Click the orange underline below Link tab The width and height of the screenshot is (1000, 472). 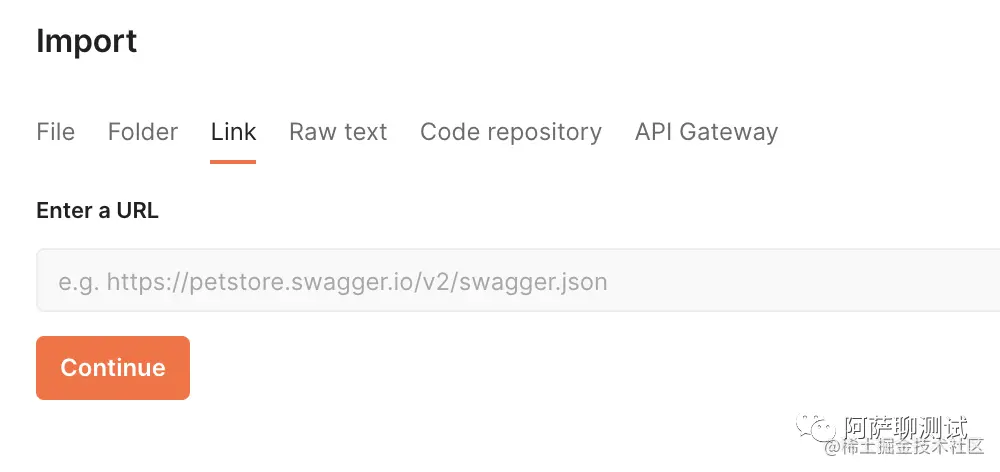pyautogui.click(x=233, y=161)
